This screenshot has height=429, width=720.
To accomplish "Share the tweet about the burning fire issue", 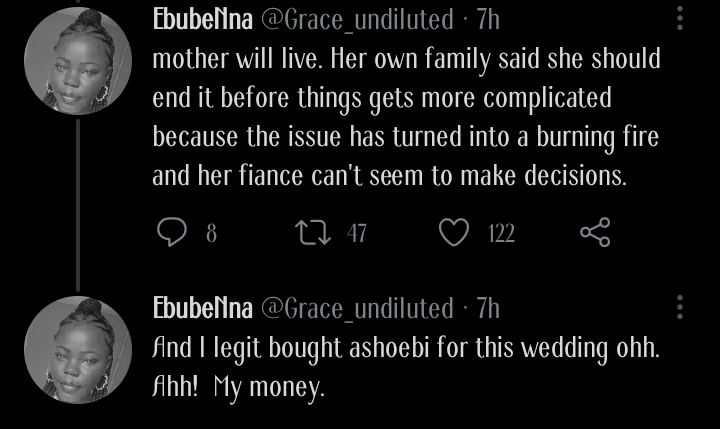I will tap(595, 232).
